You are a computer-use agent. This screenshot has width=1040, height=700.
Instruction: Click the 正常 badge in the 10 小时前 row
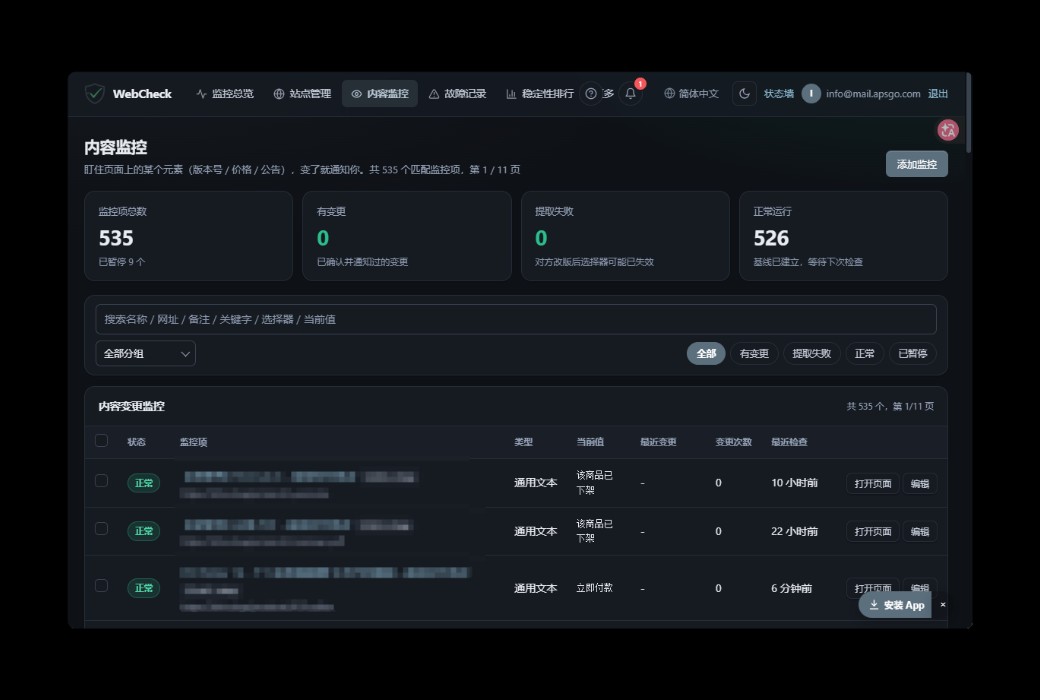(x=143, y=483)
